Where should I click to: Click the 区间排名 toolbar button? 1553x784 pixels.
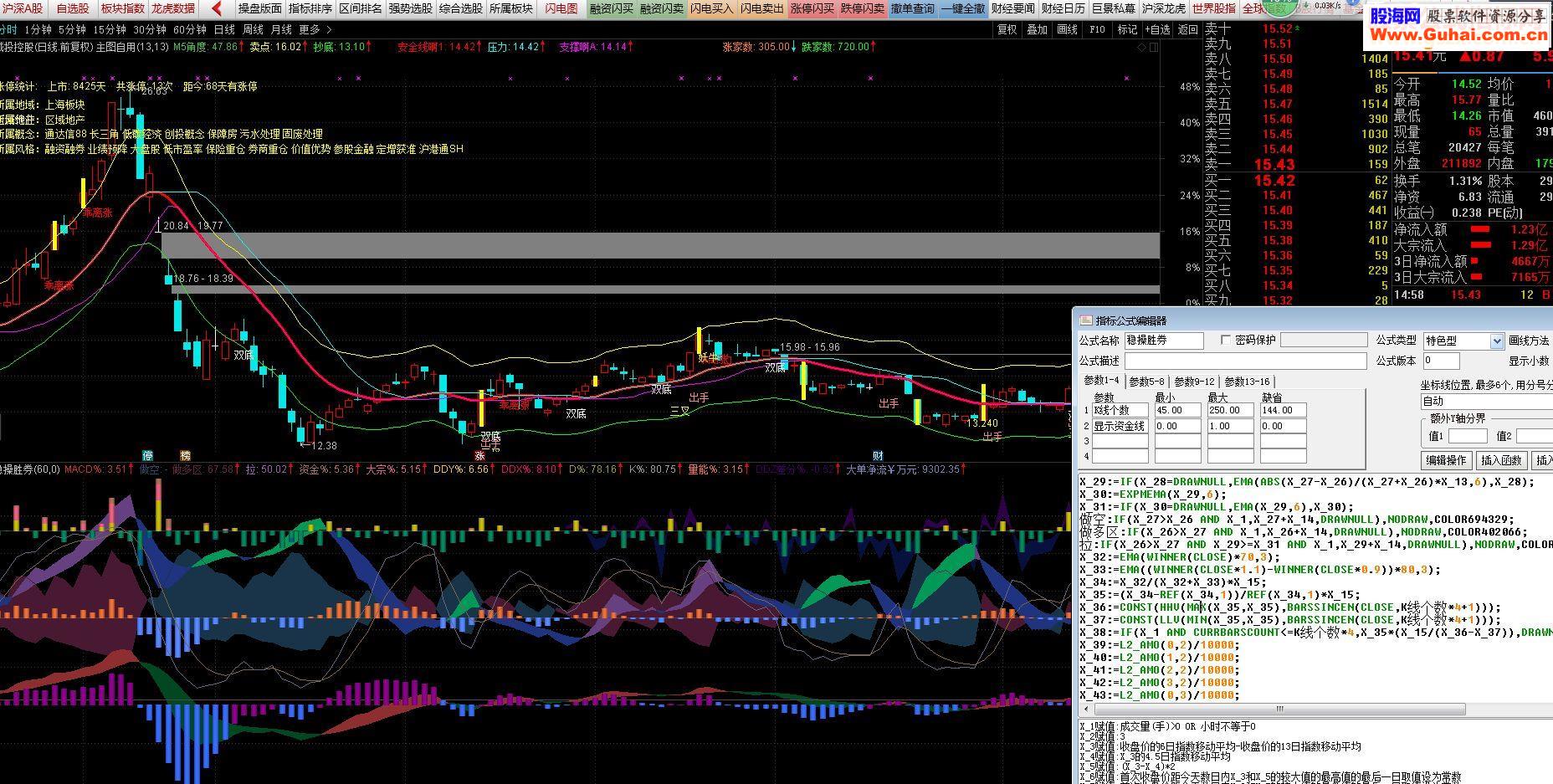click(x=361, y=8)
